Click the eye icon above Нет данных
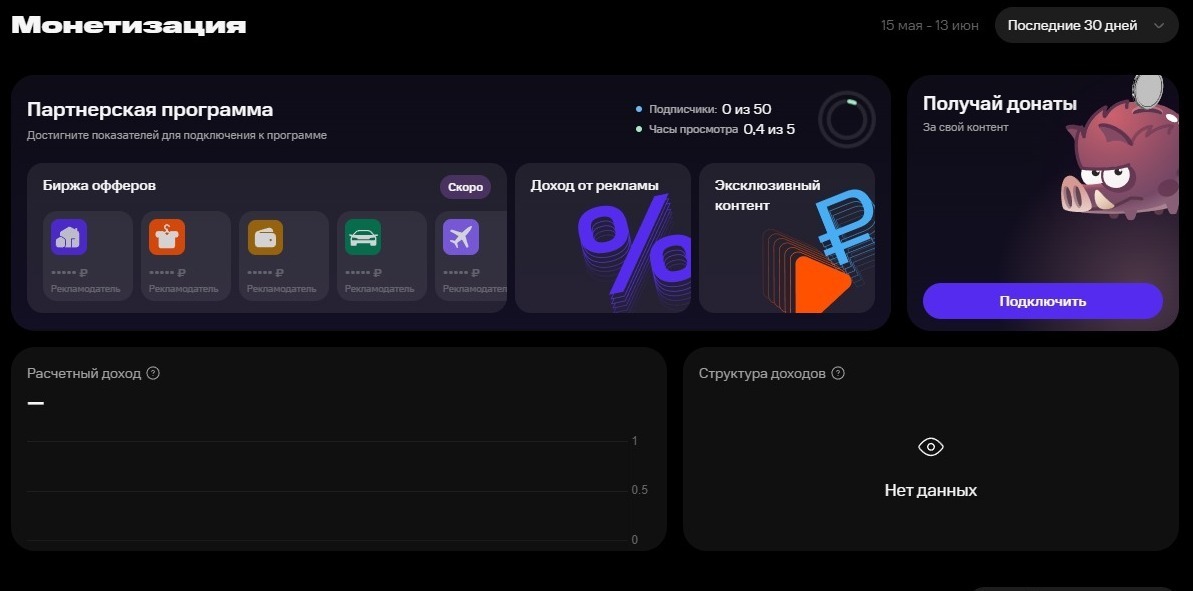The image size is (1193, 591). click(x=930, y=447)
